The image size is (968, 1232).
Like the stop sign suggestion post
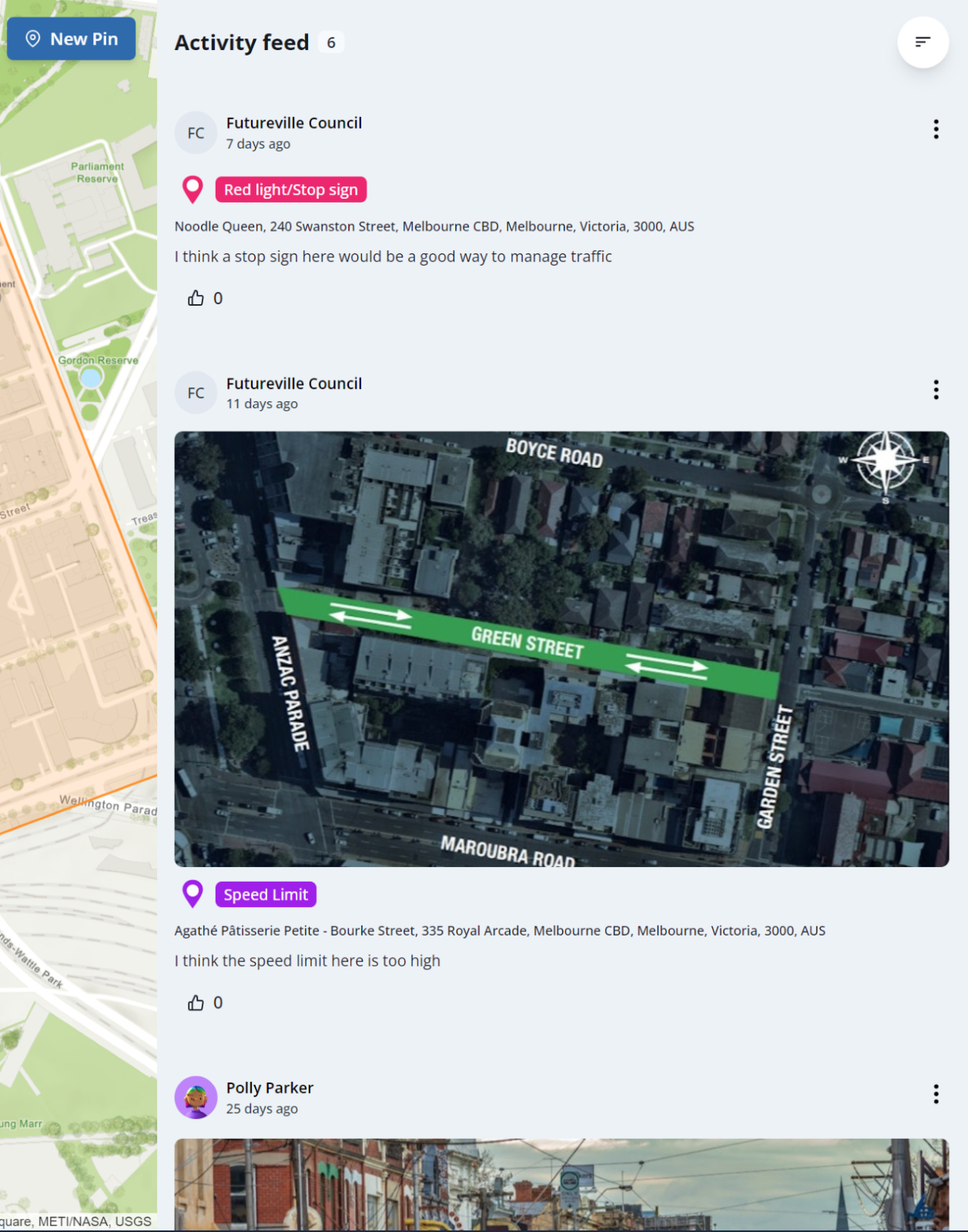click(x=196, y=299)
